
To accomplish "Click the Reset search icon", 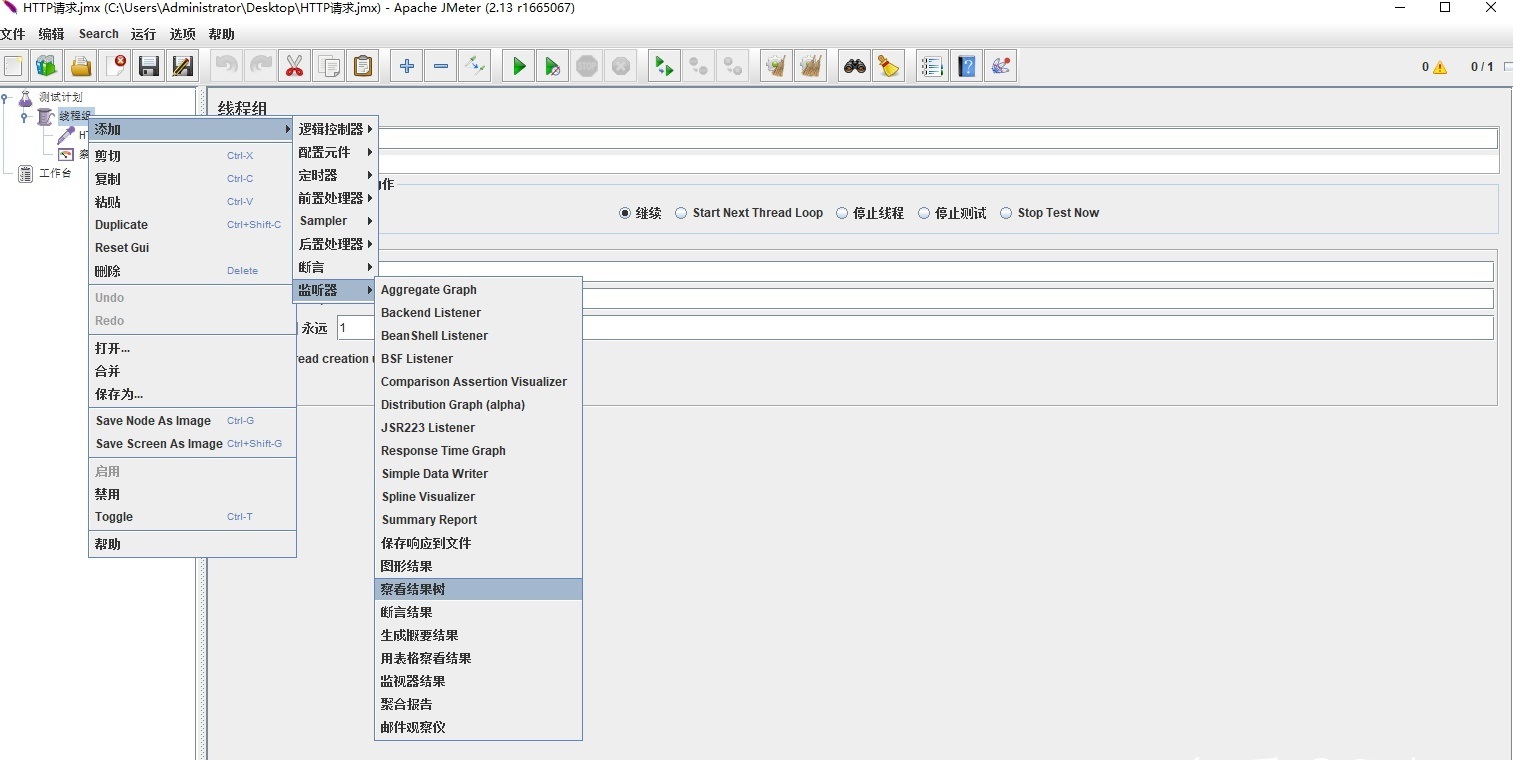I will [x=888, y=66].
